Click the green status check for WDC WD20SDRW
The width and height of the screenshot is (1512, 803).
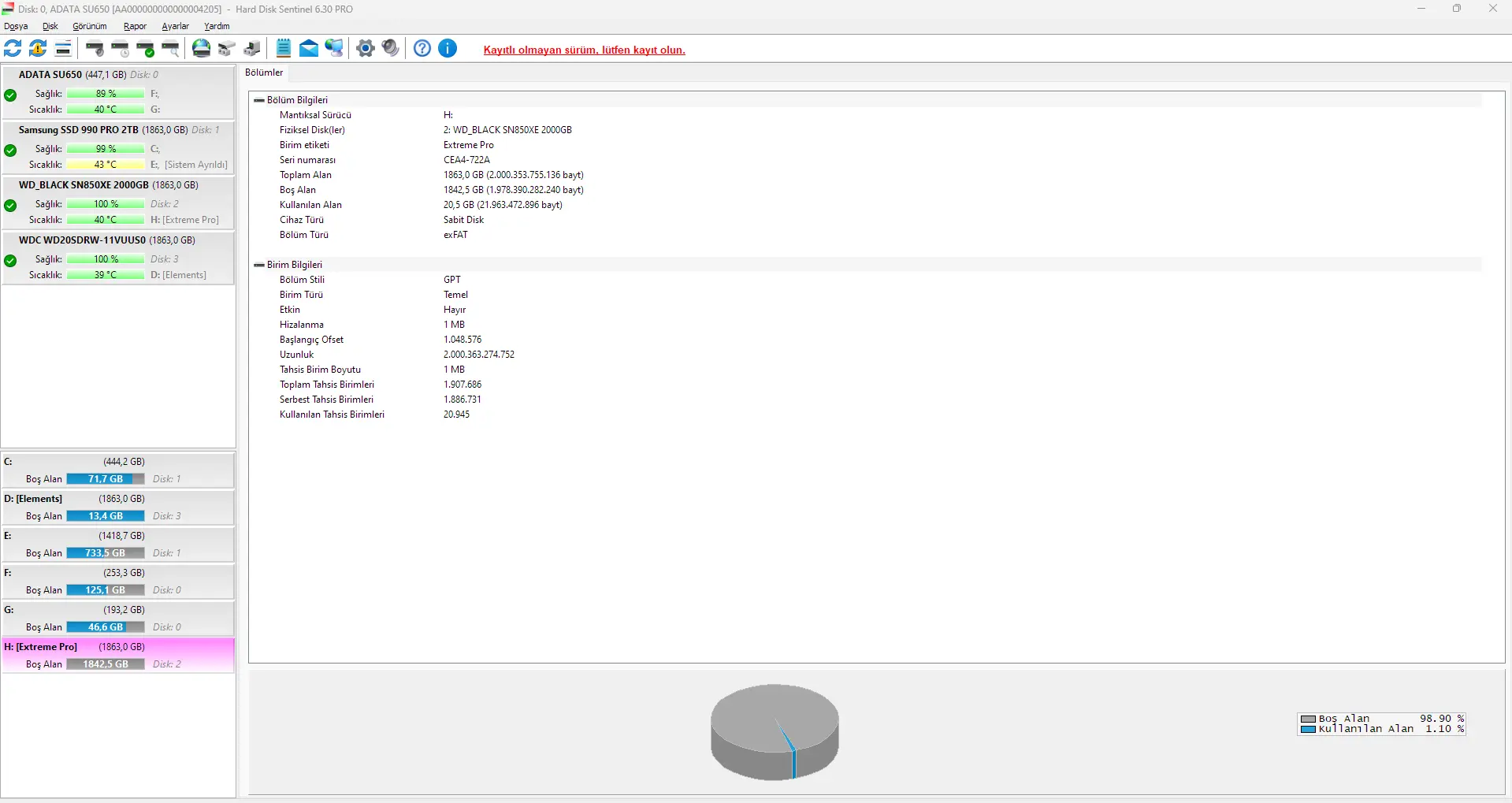click(10, 261)
